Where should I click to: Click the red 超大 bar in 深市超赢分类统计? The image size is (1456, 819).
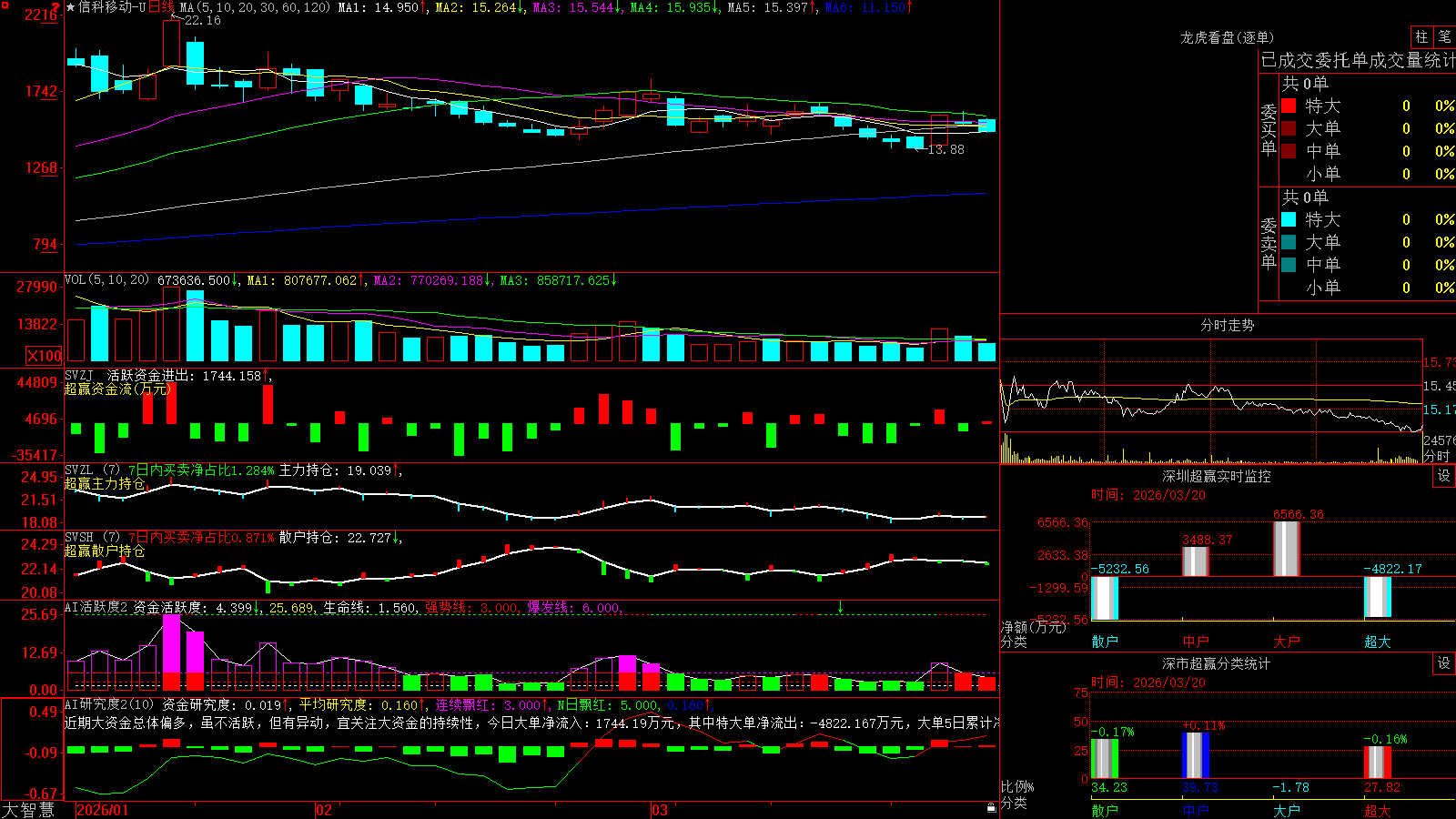pos(1377,763)
